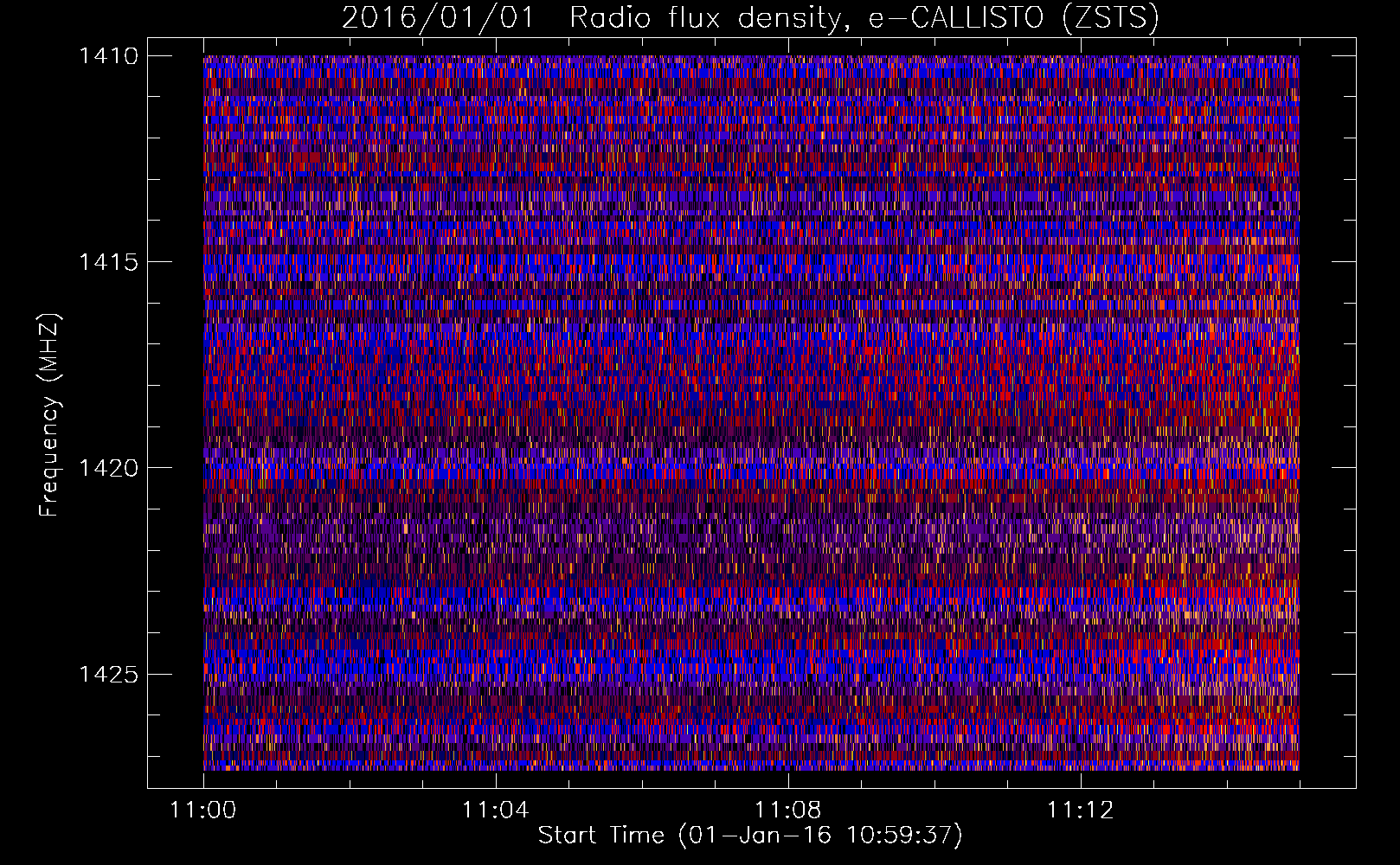The width and height of the screenshot is (1400, 865).
Task: Click the 'Frequency (MHZ)' axis label
Action: tap(50, 415)
